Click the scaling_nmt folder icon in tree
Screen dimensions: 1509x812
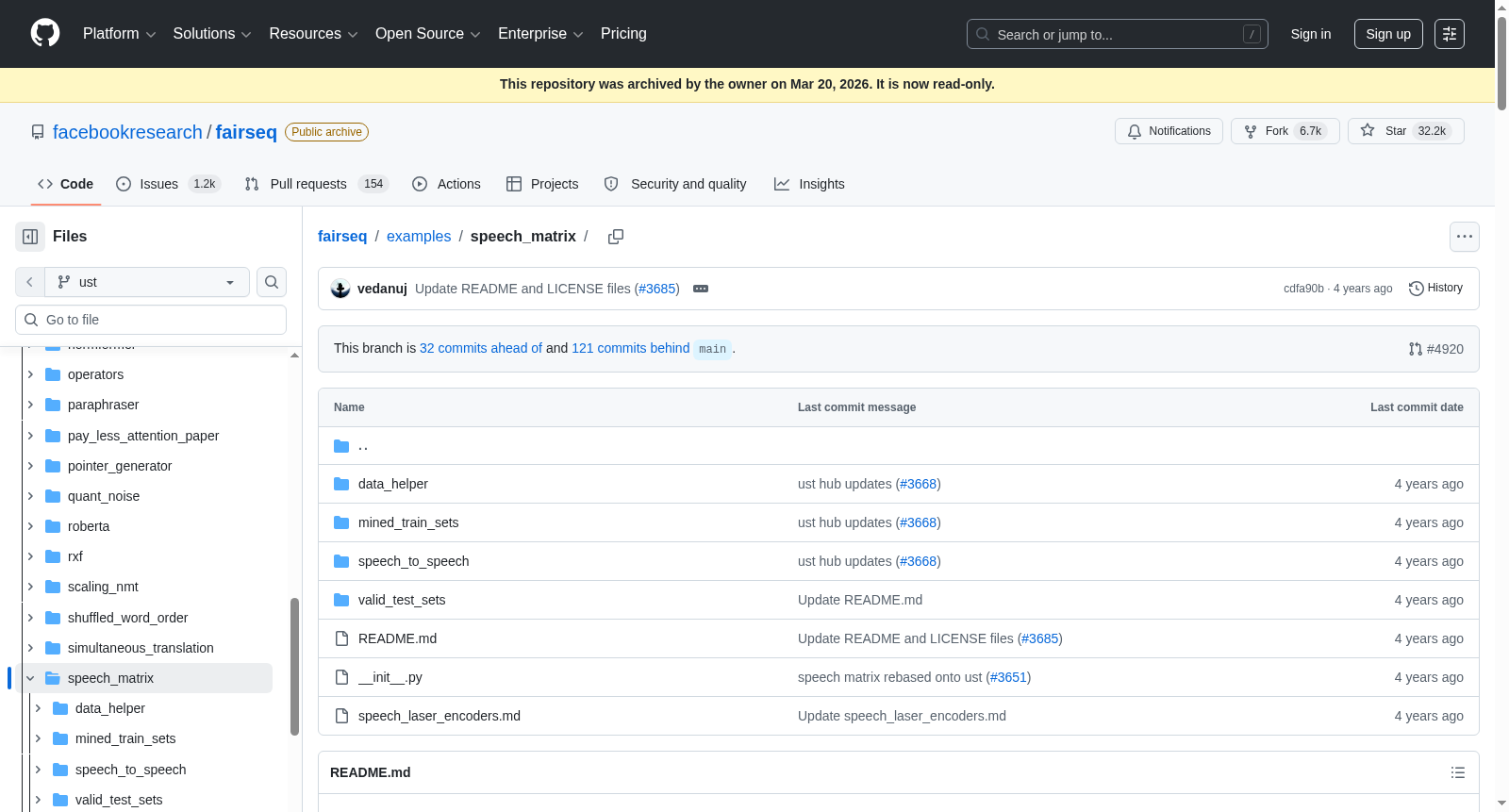[x=53, y=587]
